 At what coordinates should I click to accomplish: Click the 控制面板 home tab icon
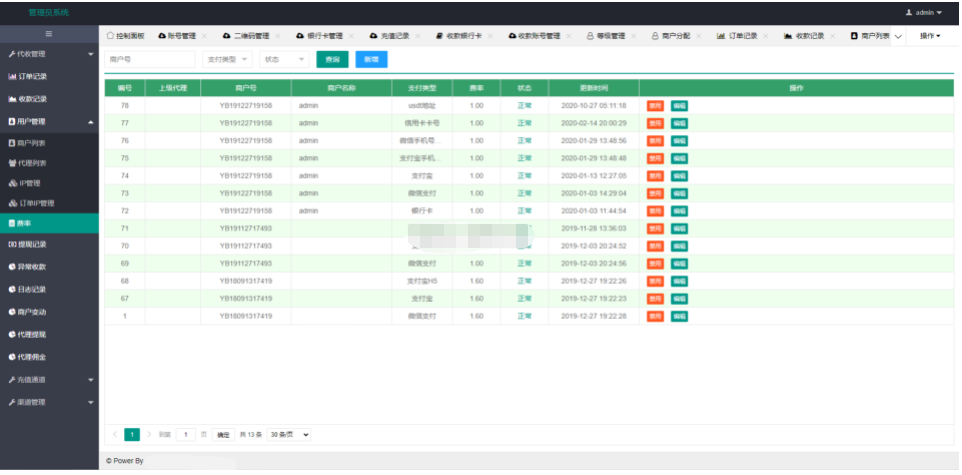pos(111,36)
